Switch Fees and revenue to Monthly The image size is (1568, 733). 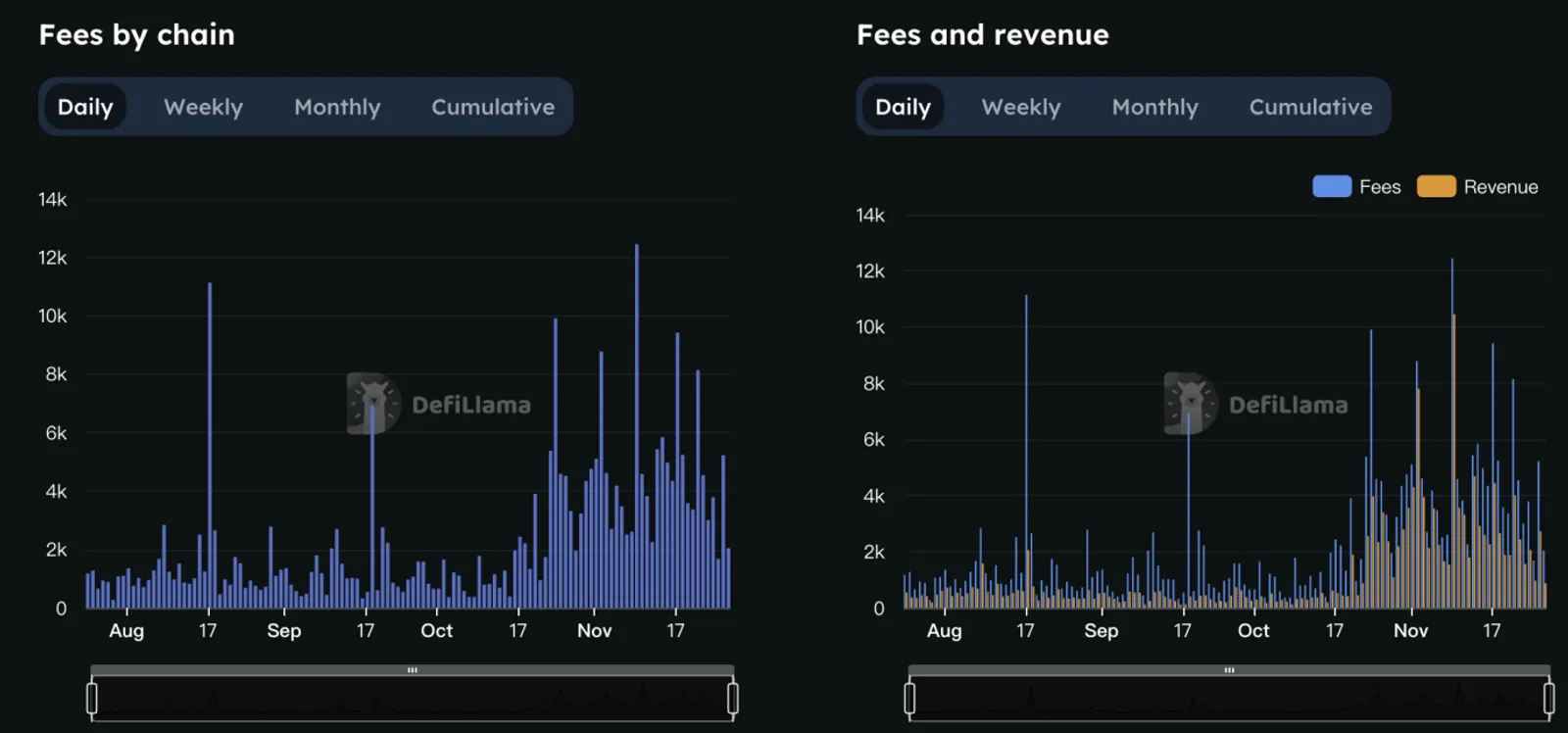pyautogui.click(x=1154, y=107)
